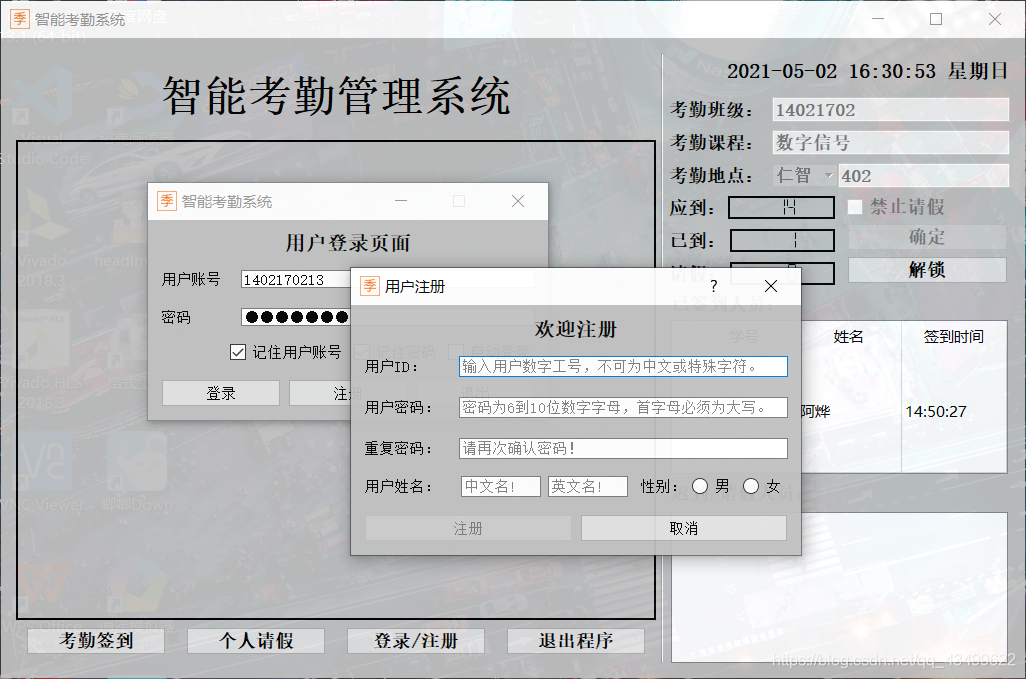This screenshot has width=1026, height=679.
Task: Minimize the main 智能考勤系统 window
Action: coord(878,19)
